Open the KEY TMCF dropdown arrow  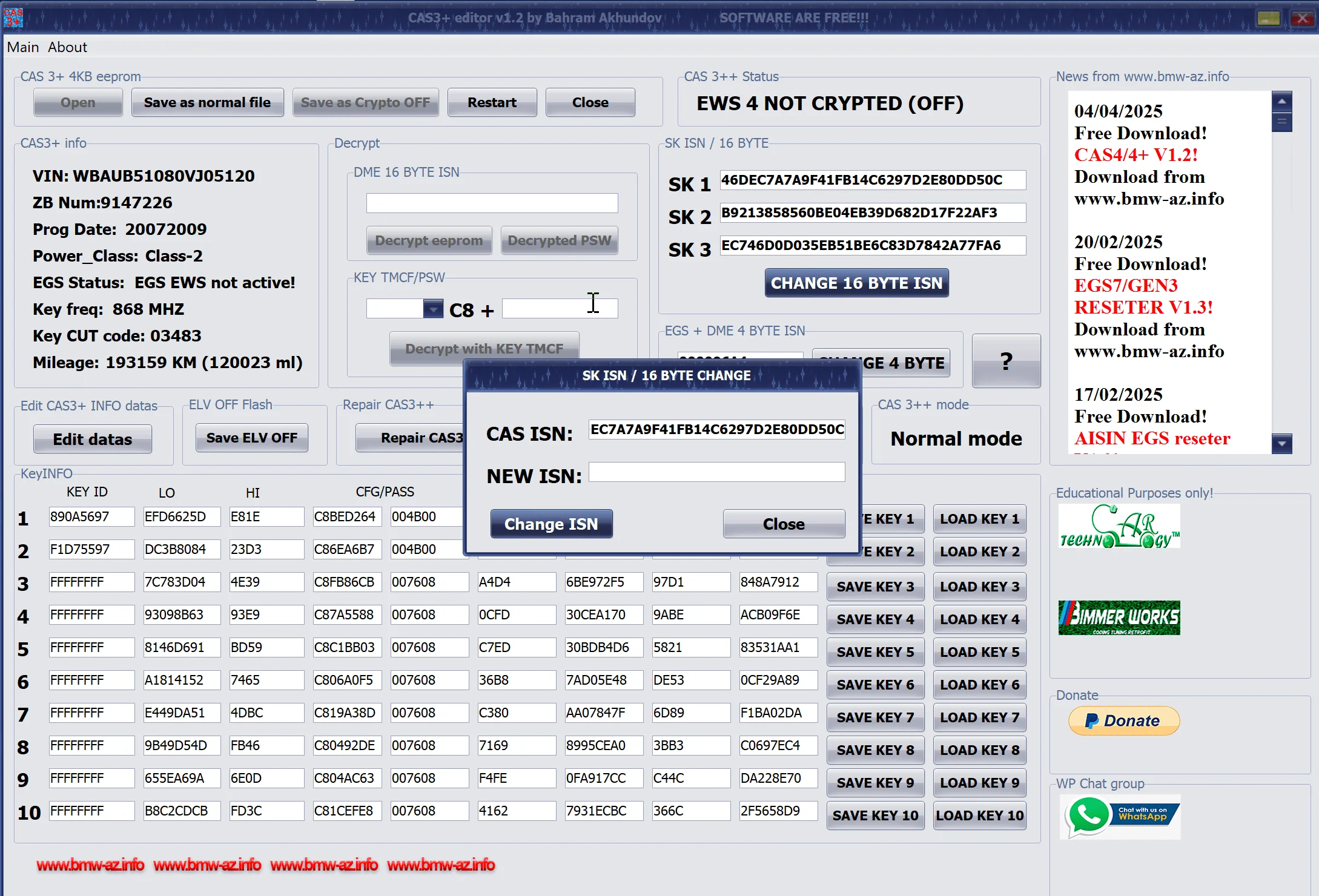[x=432, y=309]
